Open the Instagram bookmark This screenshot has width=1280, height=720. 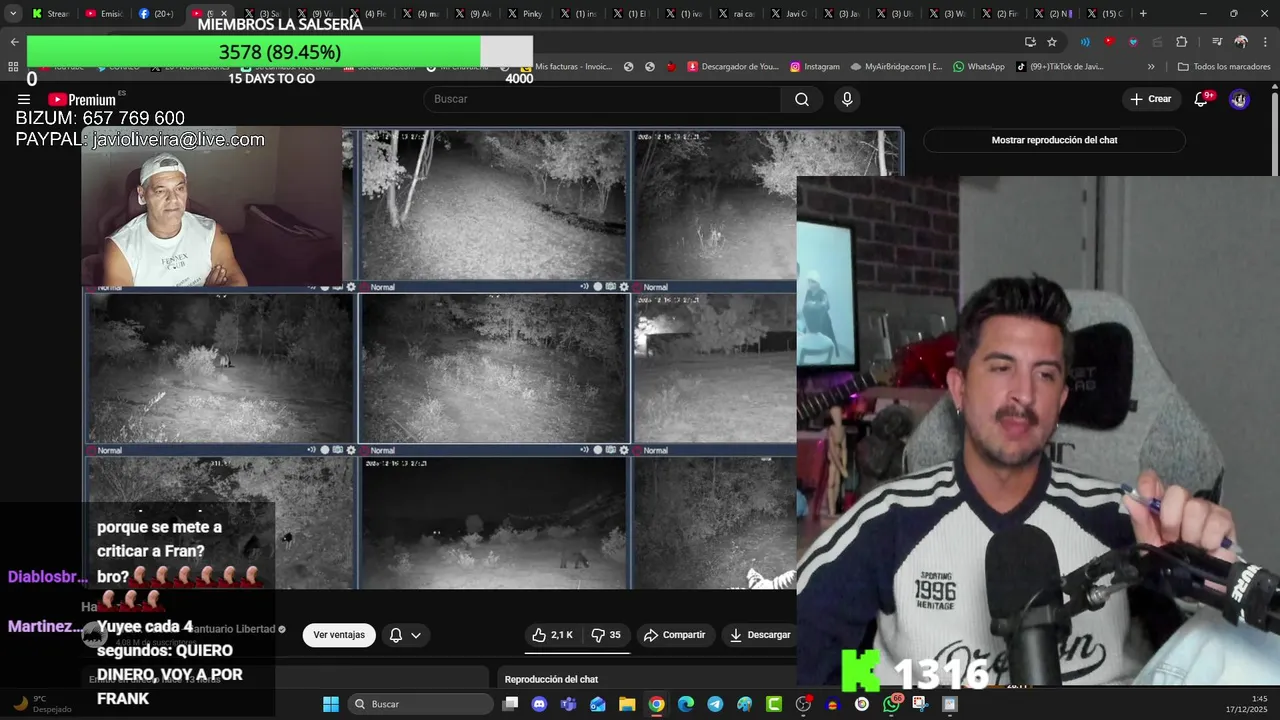click(815, 67)
